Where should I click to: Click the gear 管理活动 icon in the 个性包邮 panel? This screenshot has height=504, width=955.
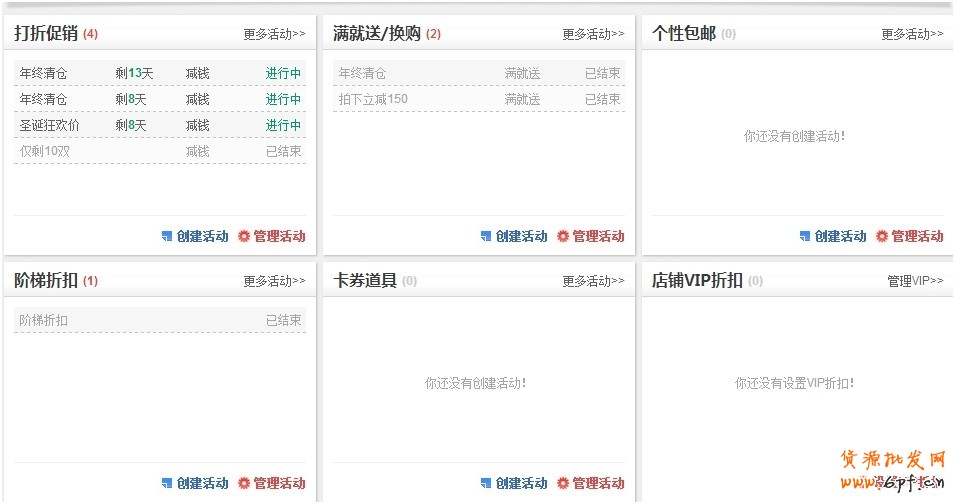coord(882,237)
